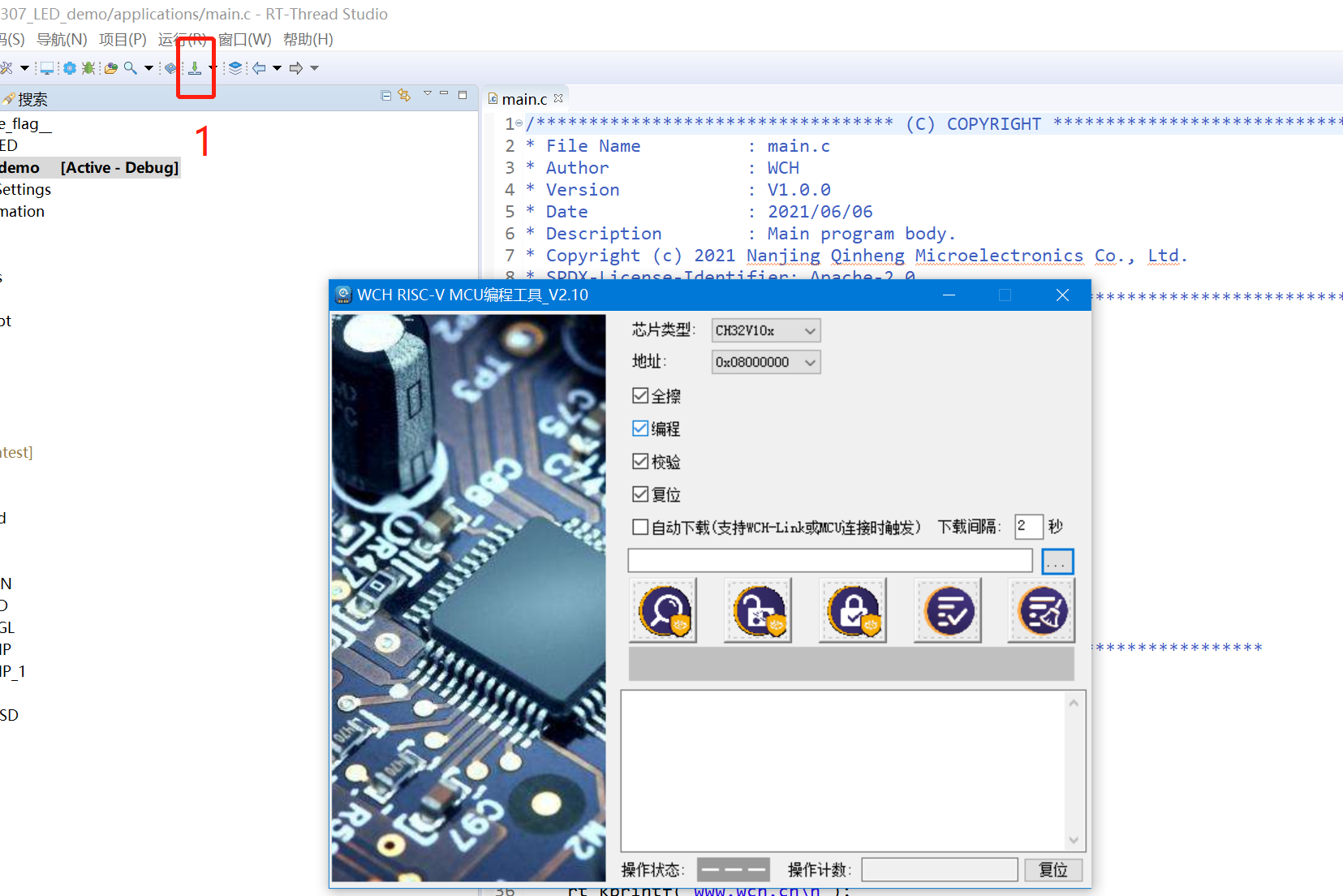Select the Settings tree item
1343x896 pixels.
(25, 189)
